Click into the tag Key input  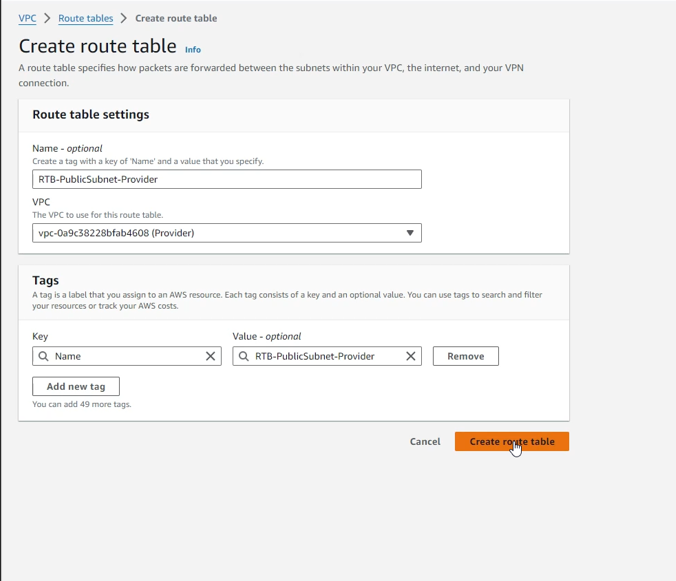(125, 356)
